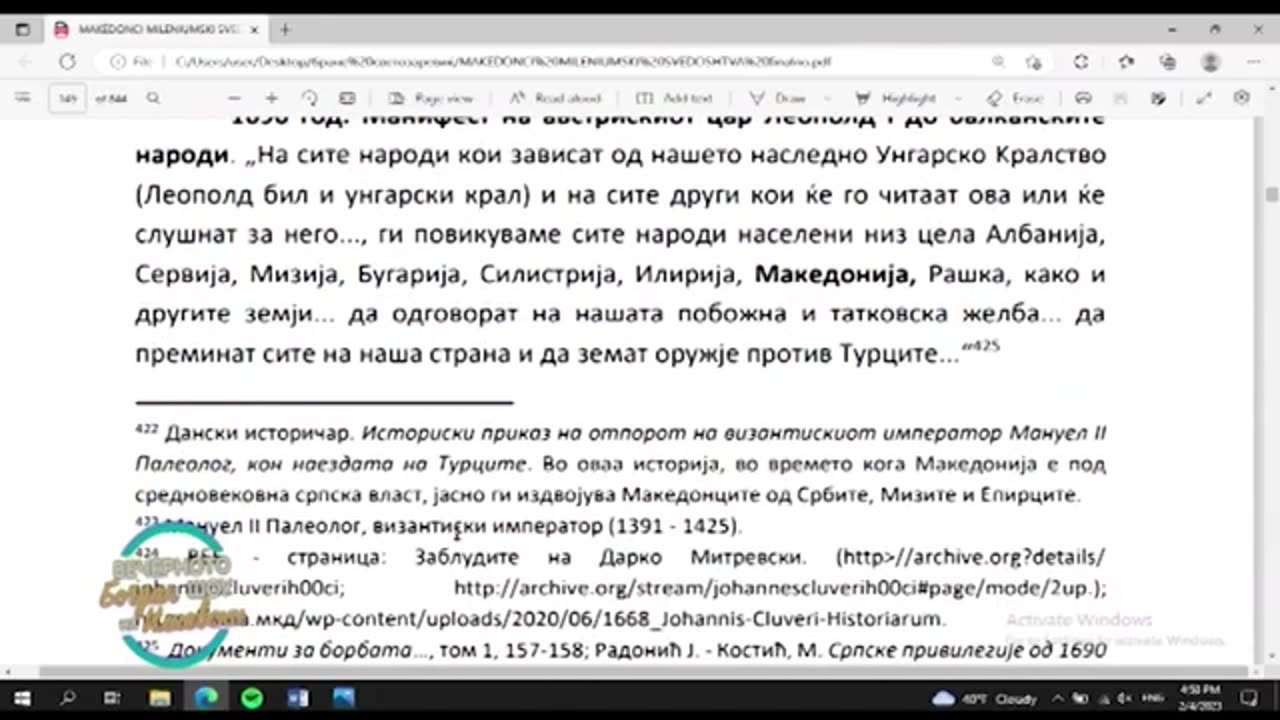Open the tab actions menu icon

point(22,30)
